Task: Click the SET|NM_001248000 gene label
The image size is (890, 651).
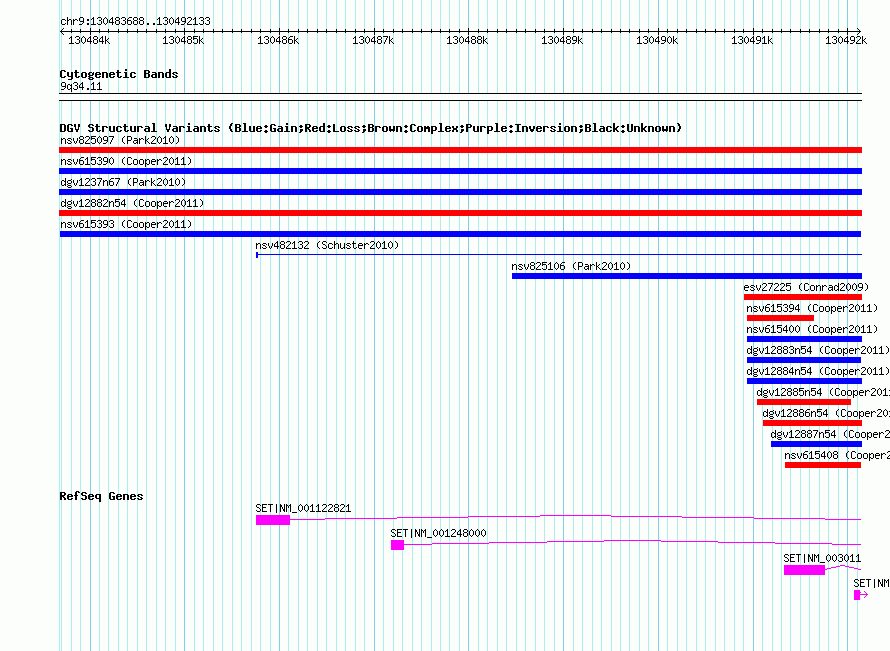Action: click(x=438, y=534)
